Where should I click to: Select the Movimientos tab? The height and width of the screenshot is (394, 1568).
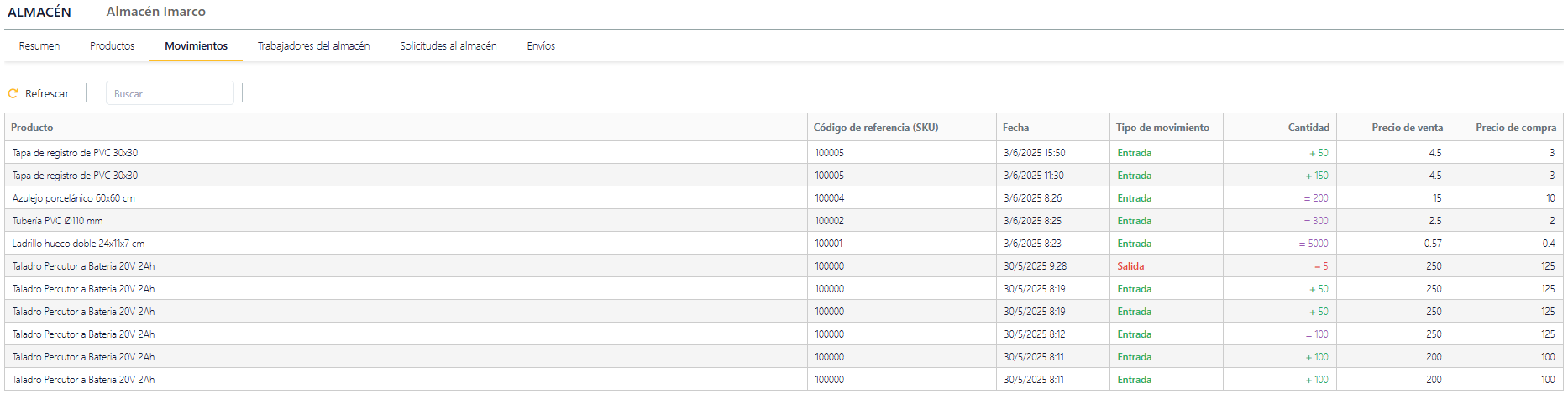point(196,46)
